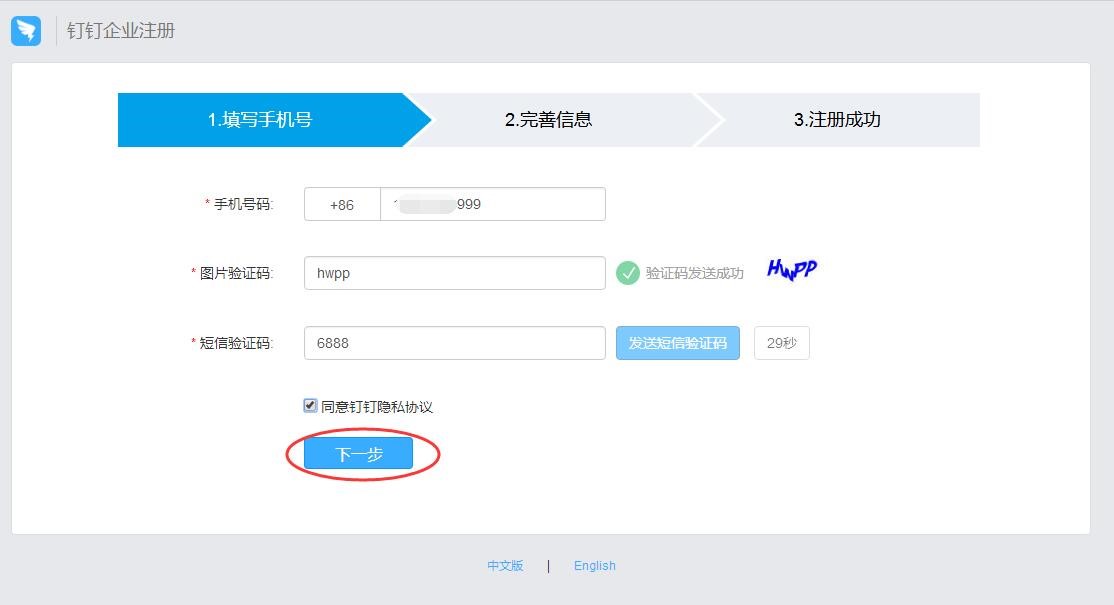
Task: Click the +86 country code selector
Action: [x=341, y=203]
